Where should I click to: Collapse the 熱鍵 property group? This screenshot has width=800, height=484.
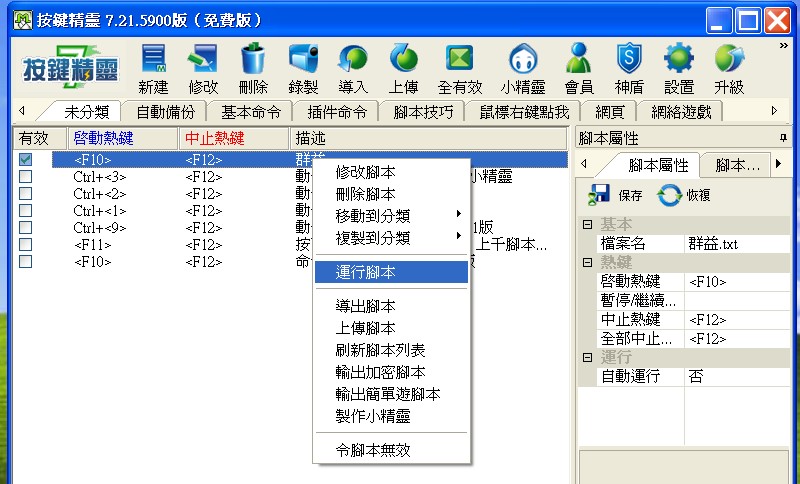pos(587,262)
